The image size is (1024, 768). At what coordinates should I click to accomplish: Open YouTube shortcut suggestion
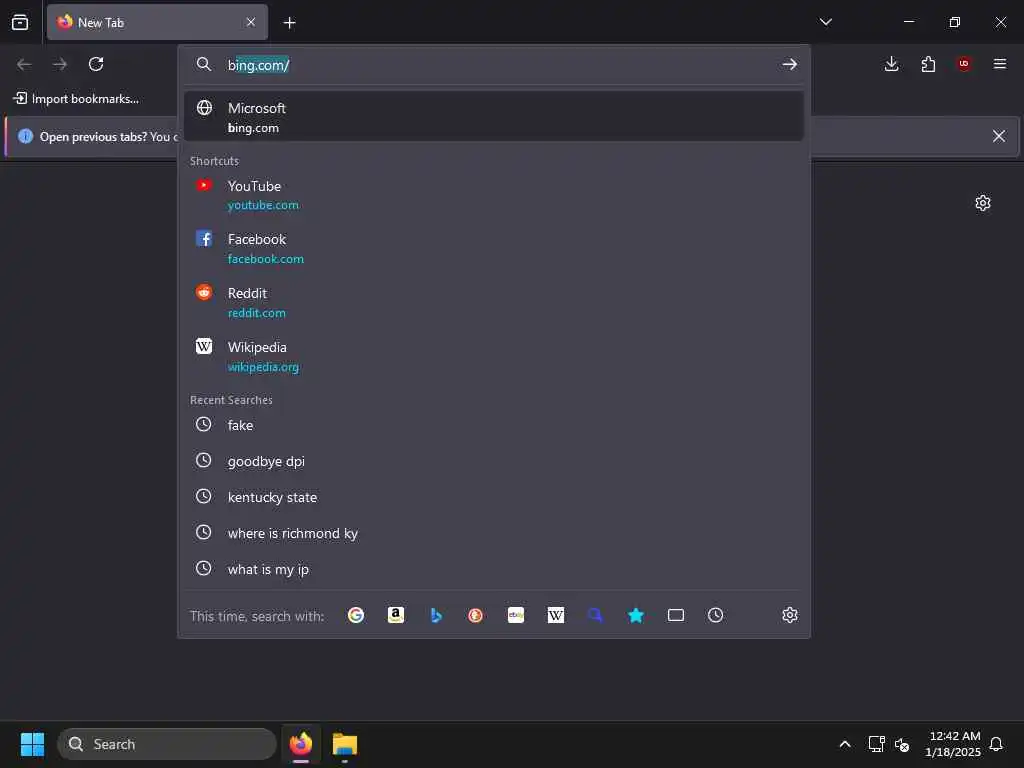pyautogui.click(x=494, y=195)
